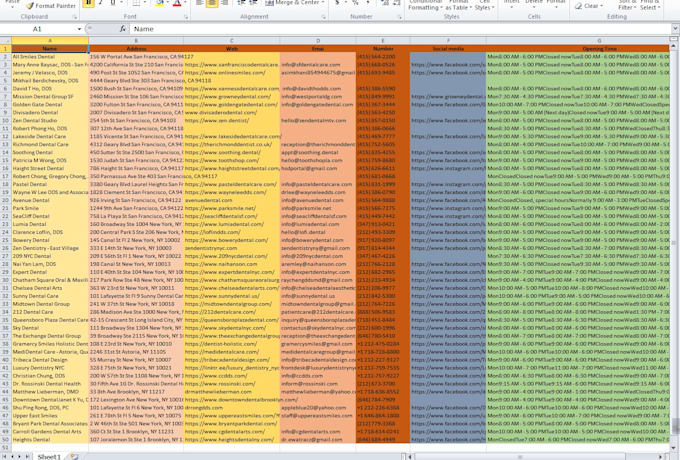Click the Name Box showing A1
Screen dimensions: 680x460
(38, 29)
